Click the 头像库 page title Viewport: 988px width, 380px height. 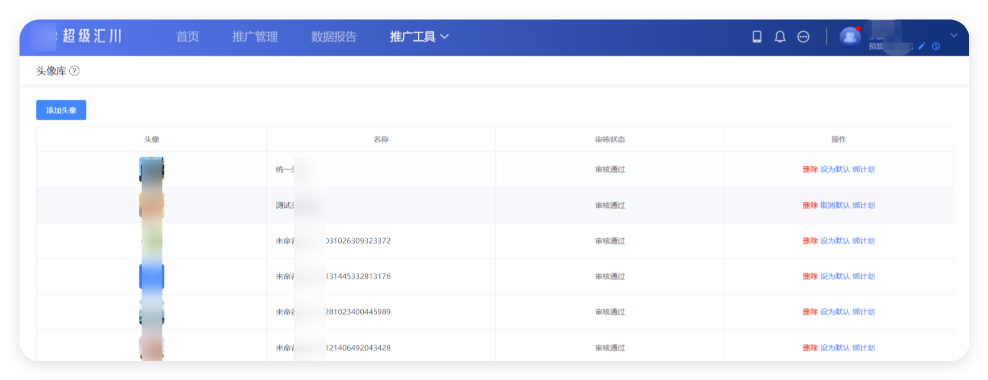[51, 71]
